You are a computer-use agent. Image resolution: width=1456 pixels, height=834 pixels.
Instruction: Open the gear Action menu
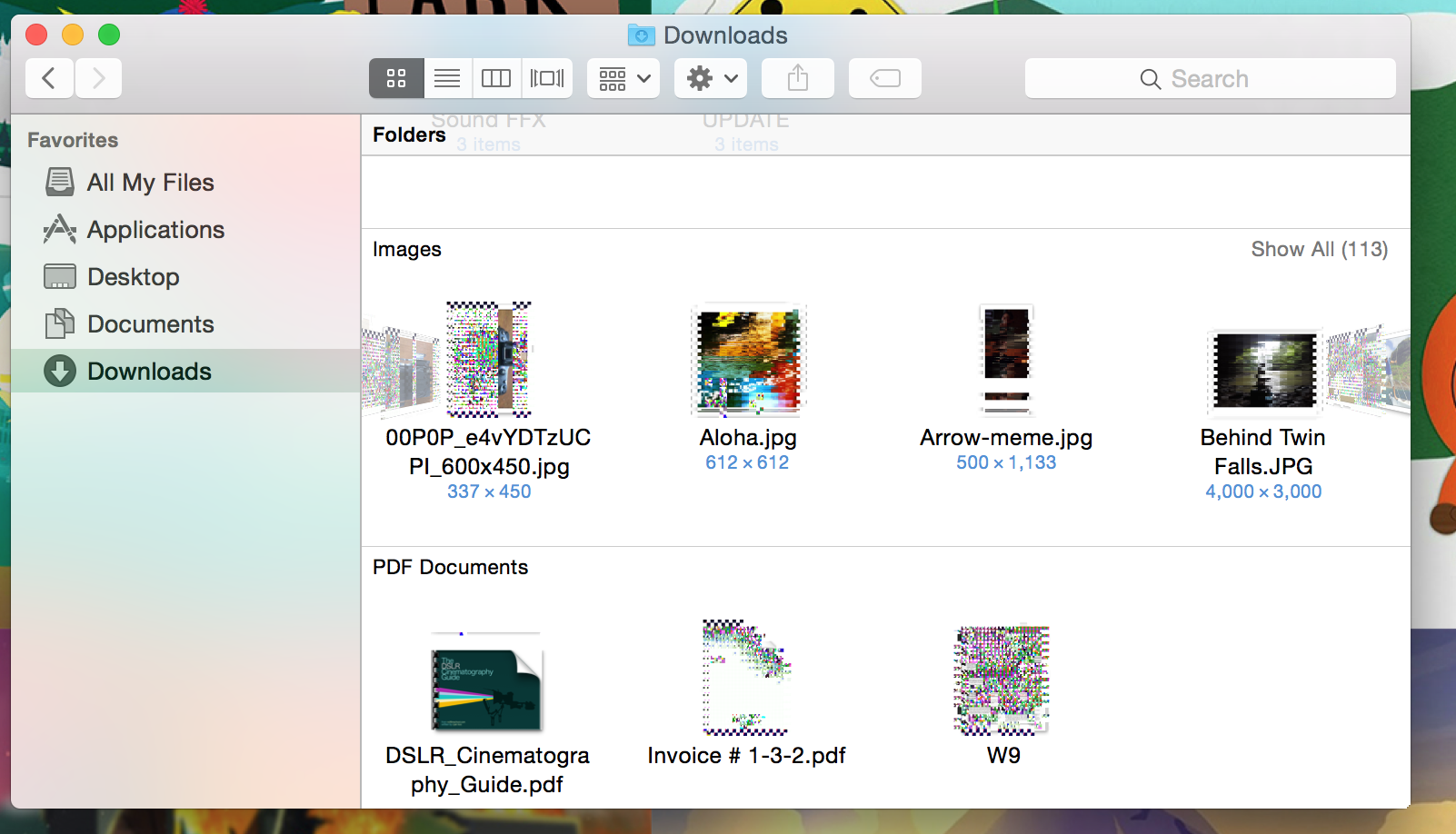[x=711, y=78]
